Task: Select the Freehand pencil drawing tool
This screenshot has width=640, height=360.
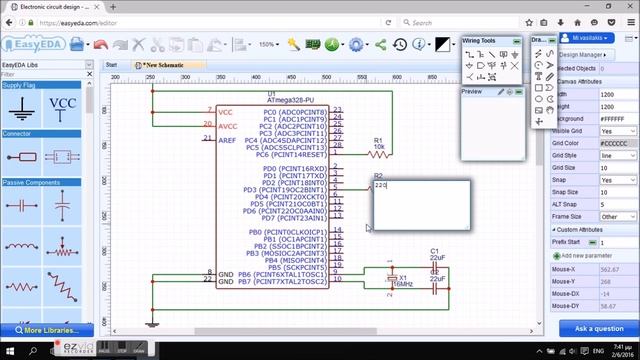Action: (x=550, y=76)
